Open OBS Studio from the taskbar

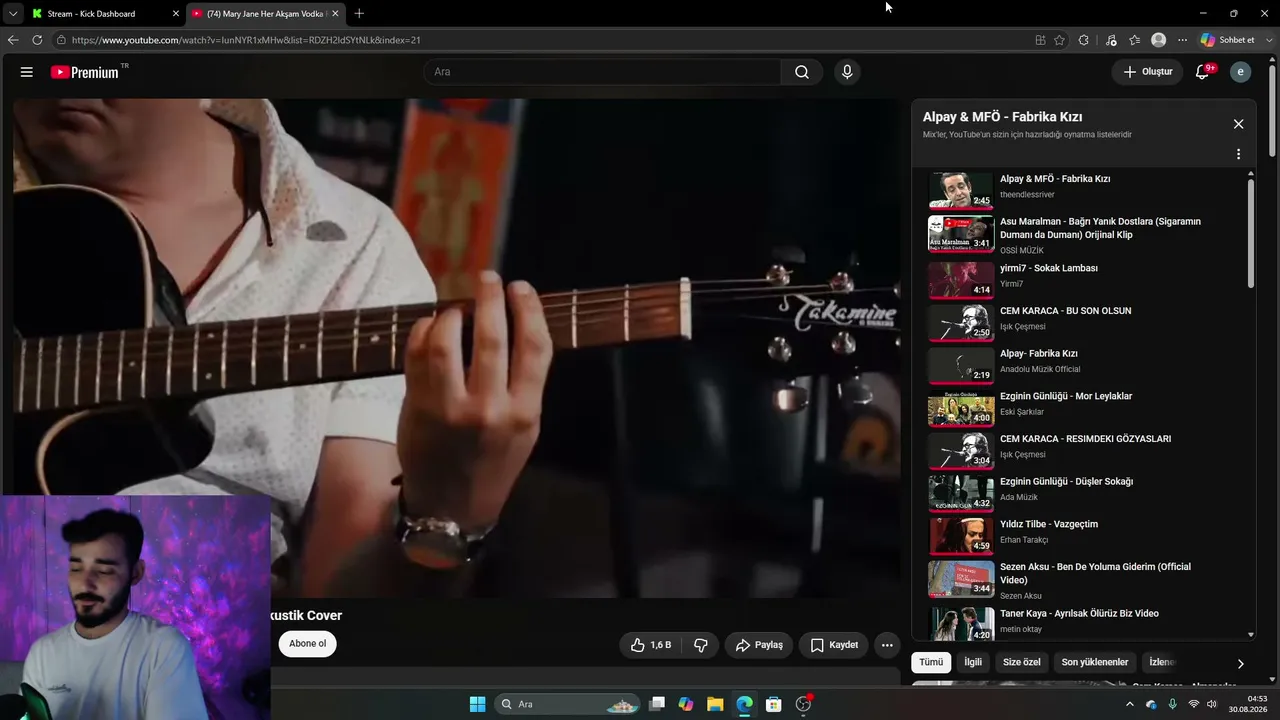803,704
